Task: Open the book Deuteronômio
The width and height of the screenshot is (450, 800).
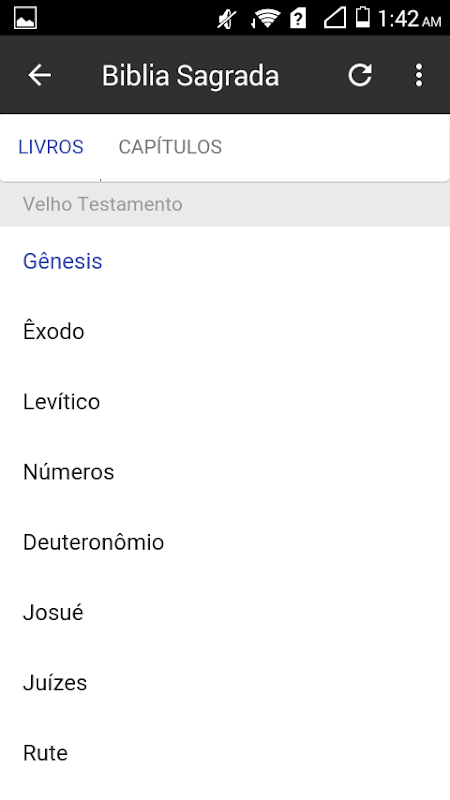Action: point(225,542)
